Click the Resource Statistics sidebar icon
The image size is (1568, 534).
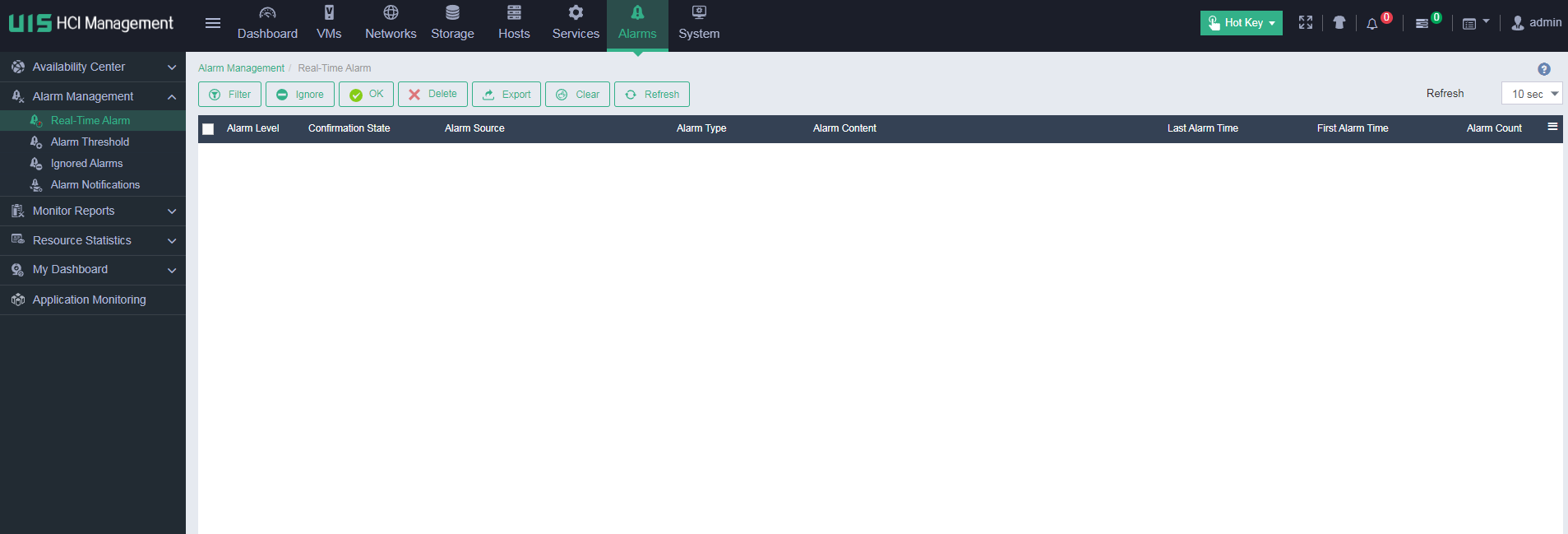(18, 239)
